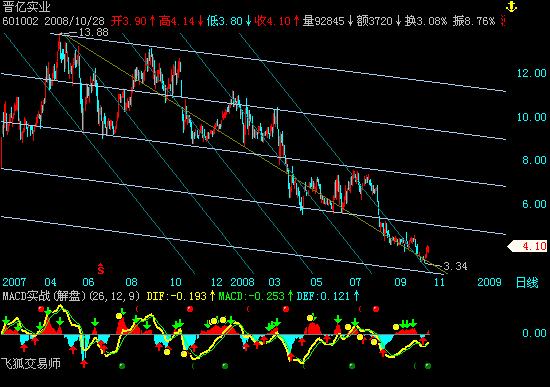Click the 09 month label on time axis

pyautogui.click(x=400, y=282)
